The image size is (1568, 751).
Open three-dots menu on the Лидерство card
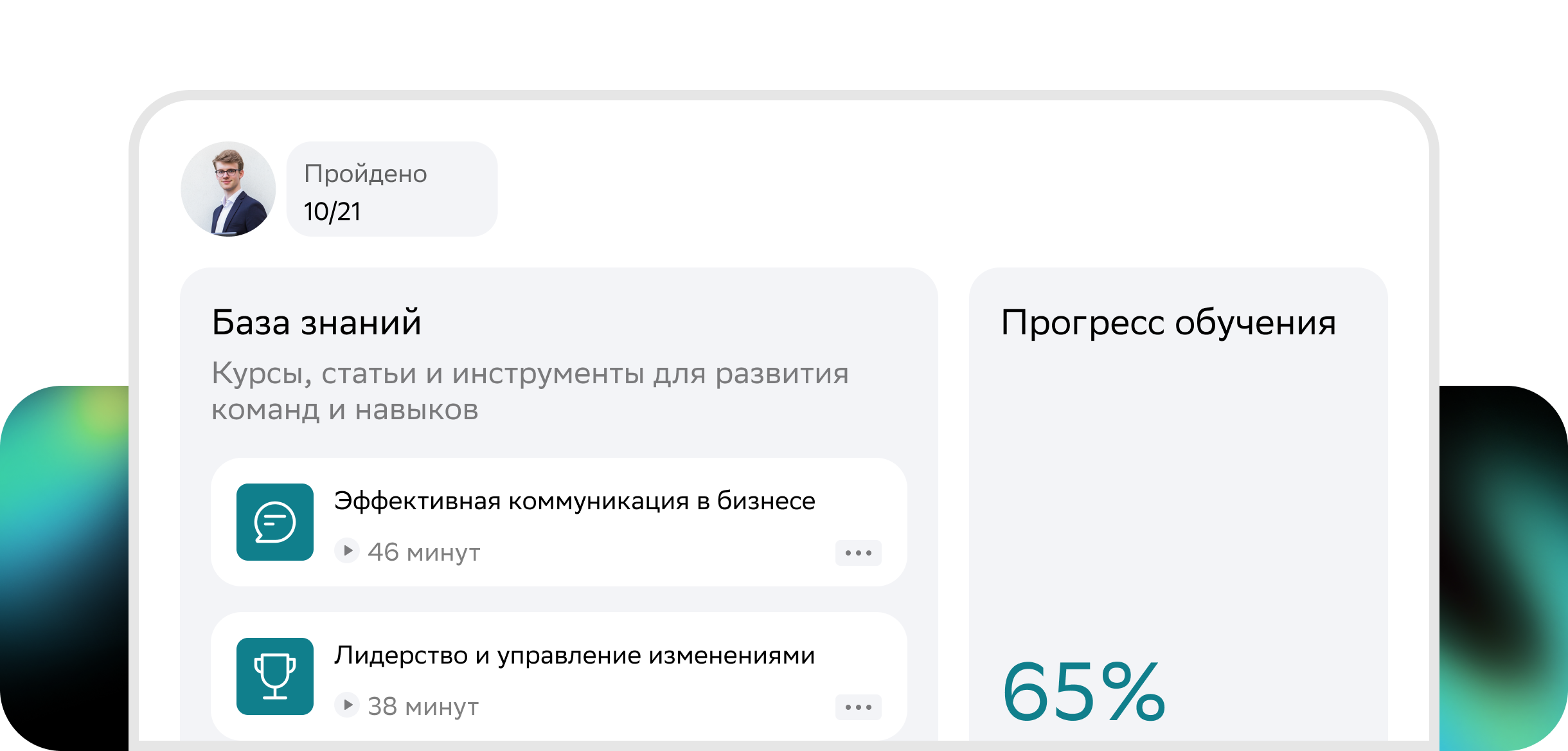tap(858, 707)
